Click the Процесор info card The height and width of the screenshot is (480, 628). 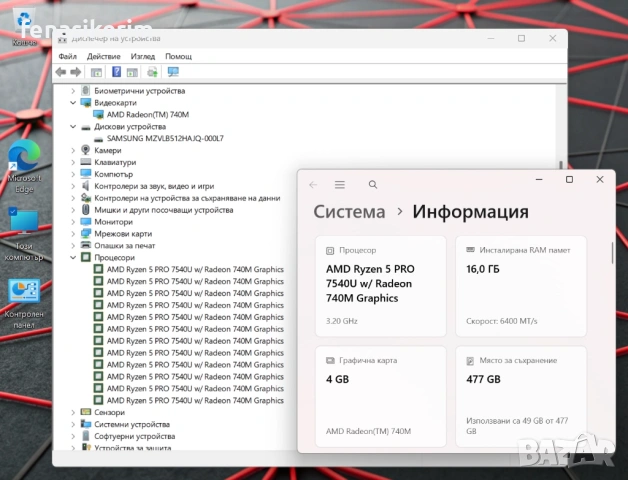coord(381,286)
